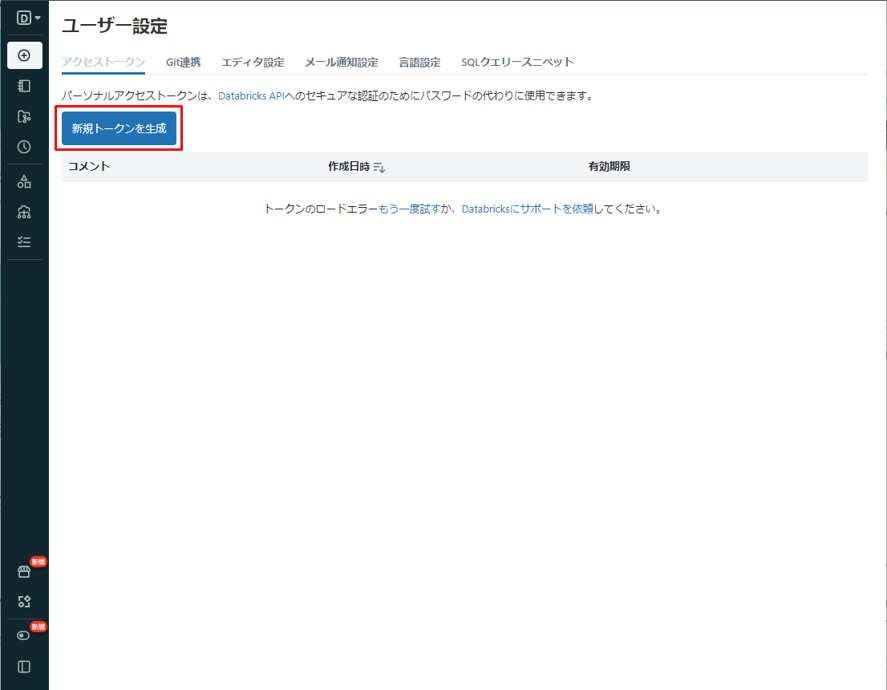
Task: Open the Workspace notebook icon in sidebar
Action: (24, 86)
